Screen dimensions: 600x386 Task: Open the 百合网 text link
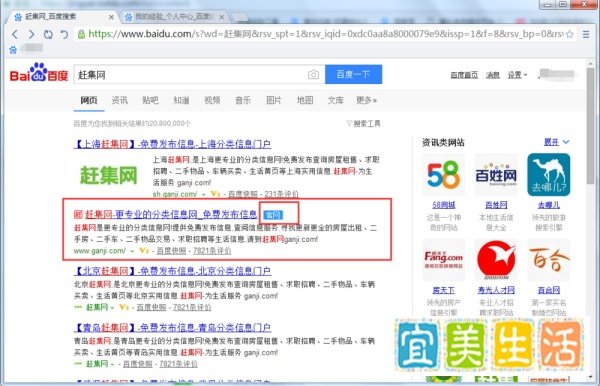[549, 290]
